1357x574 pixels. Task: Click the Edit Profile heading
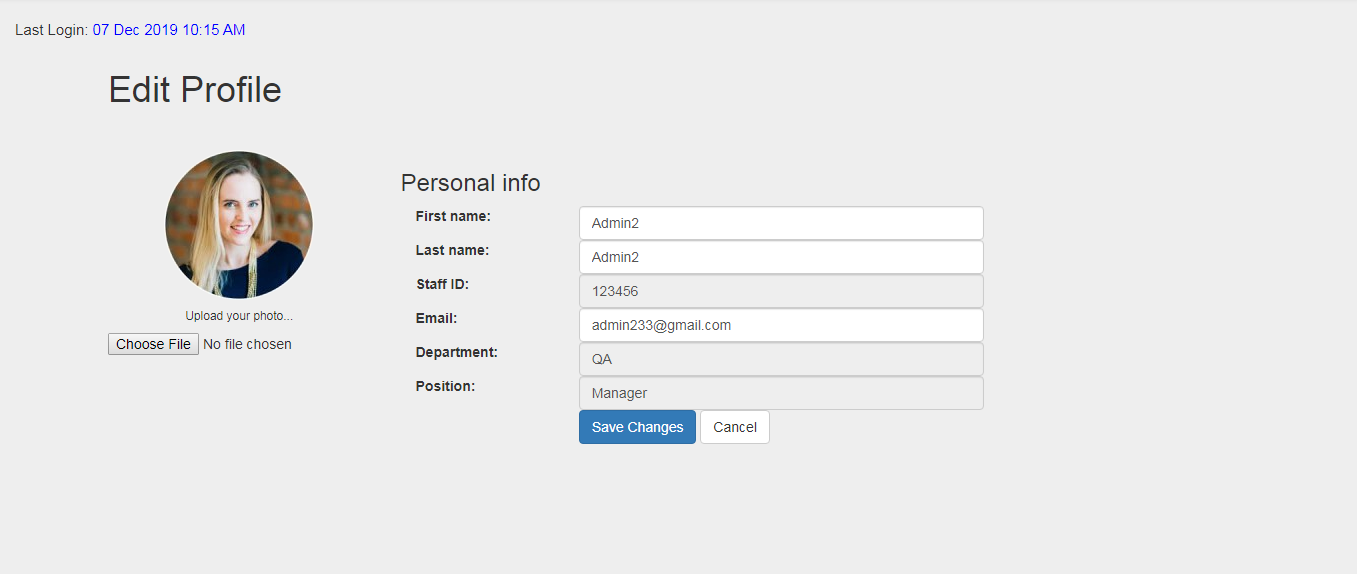(195, 90)
